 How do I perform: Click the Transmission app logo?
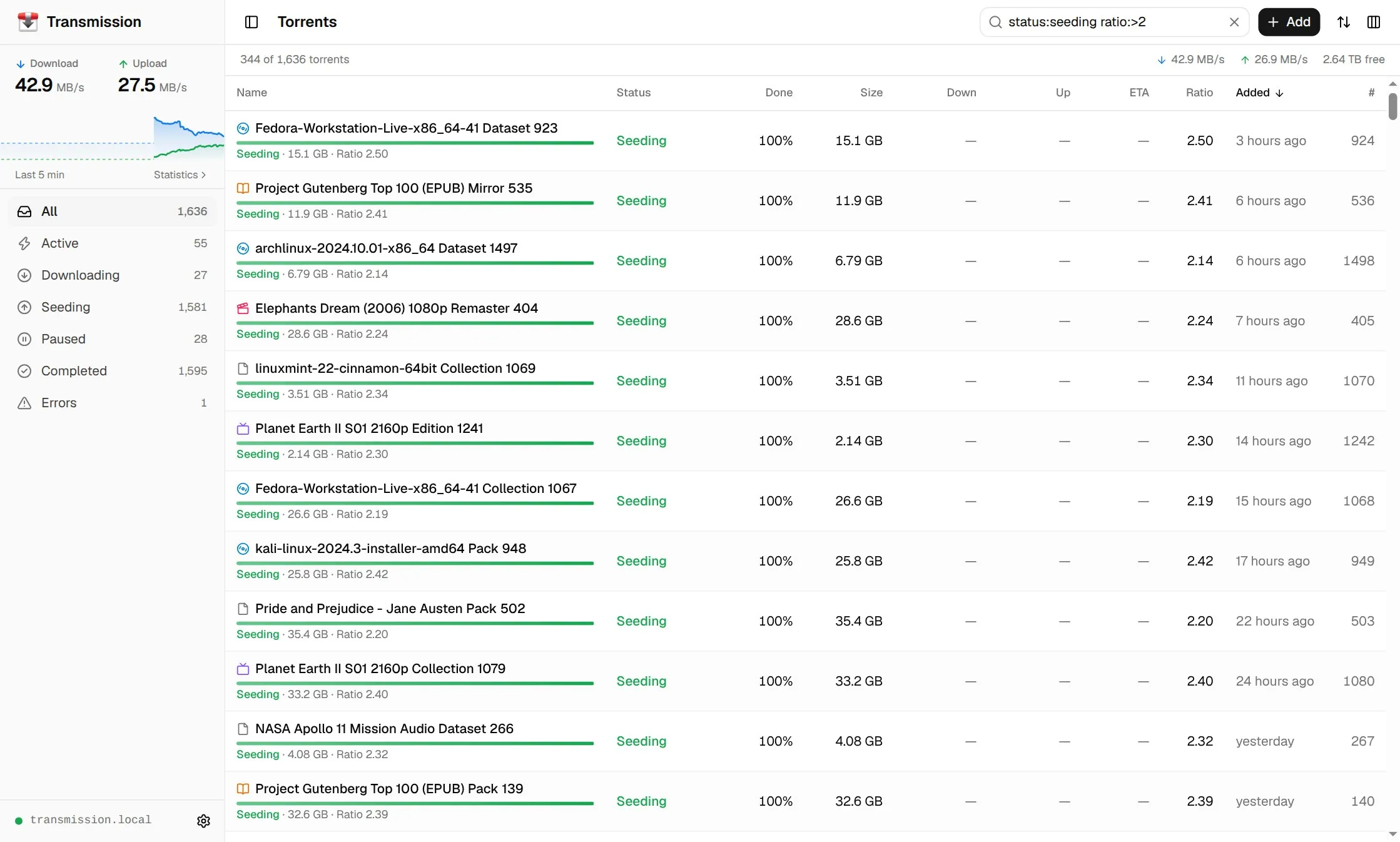28,22
